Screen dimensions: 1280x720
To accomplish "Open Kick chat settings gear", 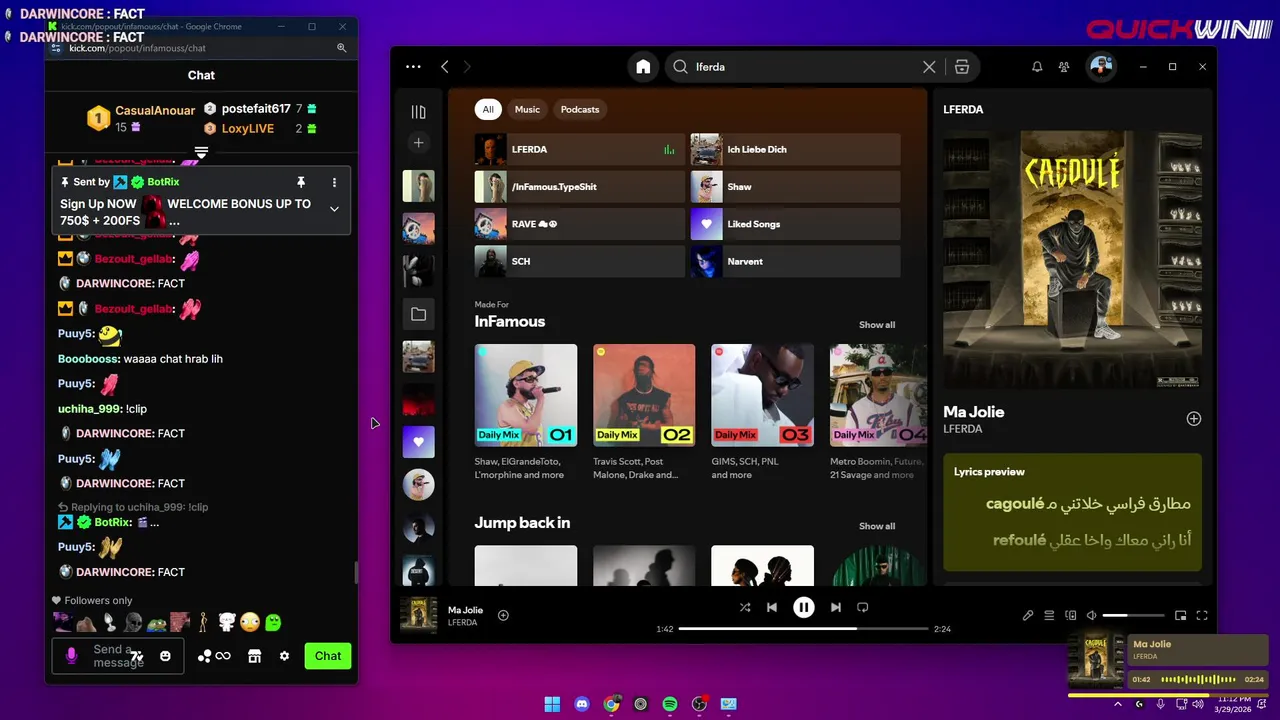I will coord(284,656).
